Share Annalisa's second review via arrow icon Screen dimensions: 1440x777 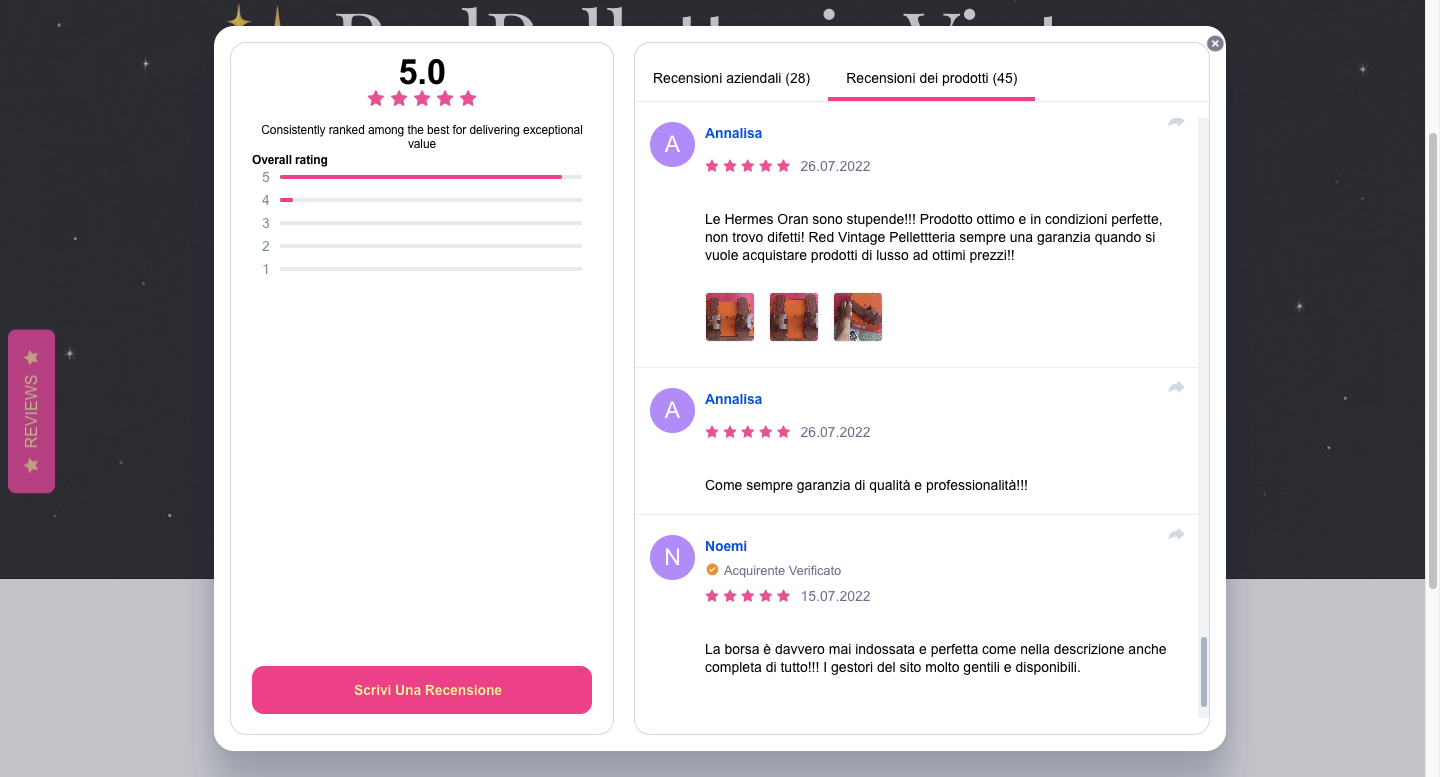[1176, 387]
